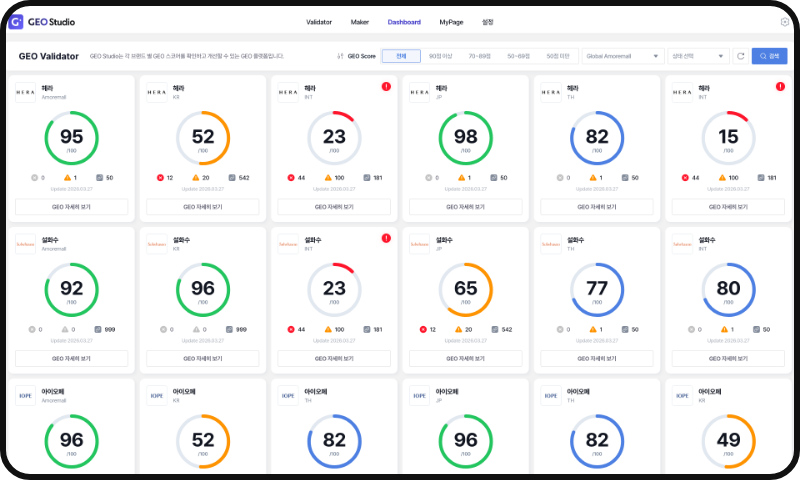The height and width of the screenshot is (480, 800).
Task: Select the 90-and-above score filter
Action: point(440,56)
